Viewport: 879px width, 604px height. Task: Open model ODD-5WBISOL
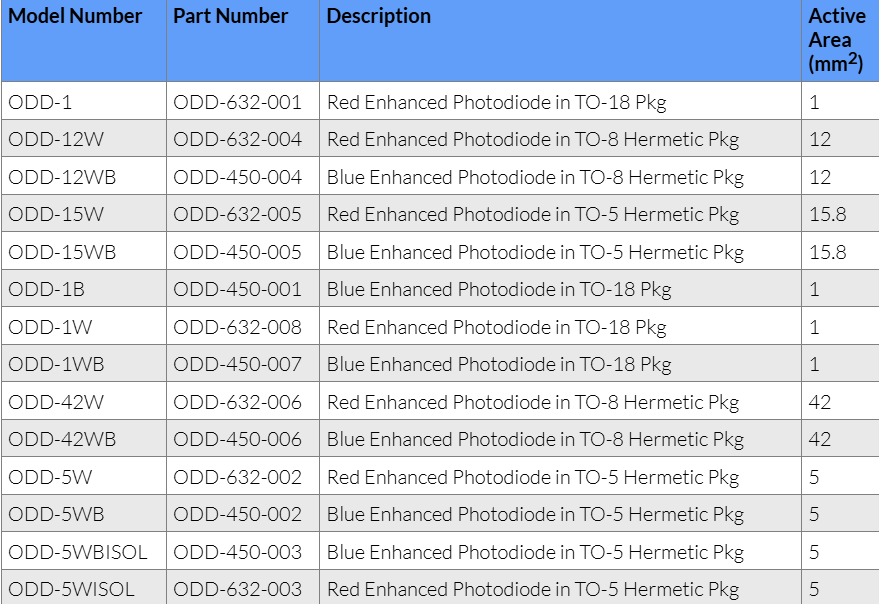point(78,553)
